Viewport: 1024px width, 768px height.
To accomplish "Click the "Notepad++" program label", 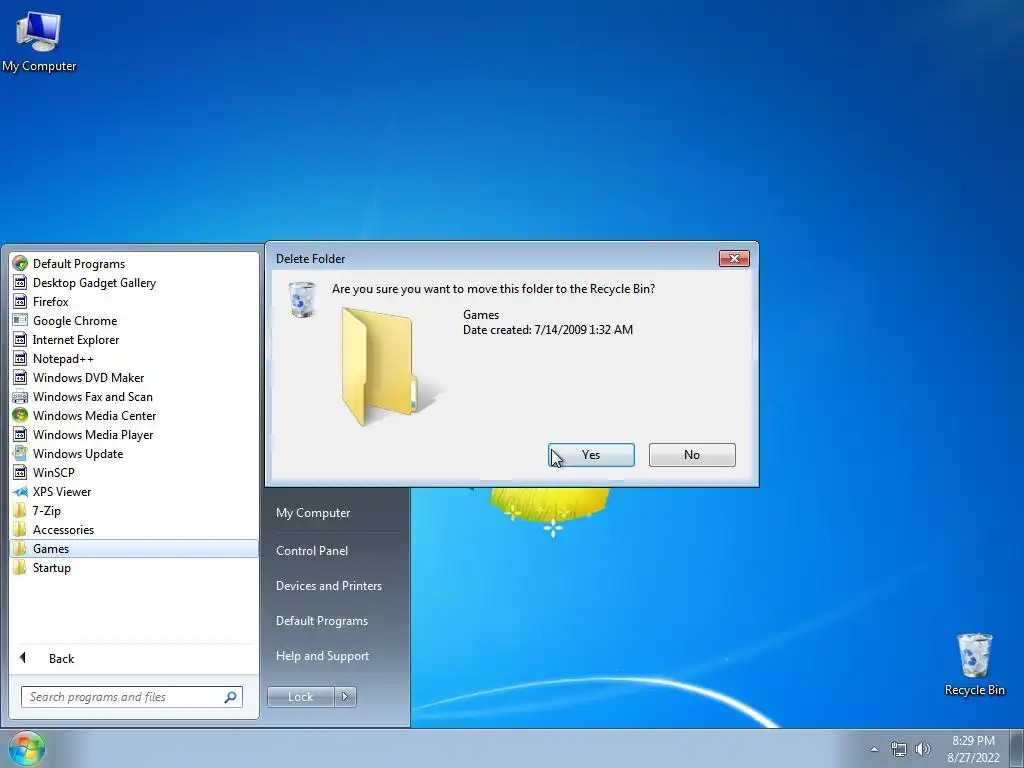I will [x=63, y=359].
